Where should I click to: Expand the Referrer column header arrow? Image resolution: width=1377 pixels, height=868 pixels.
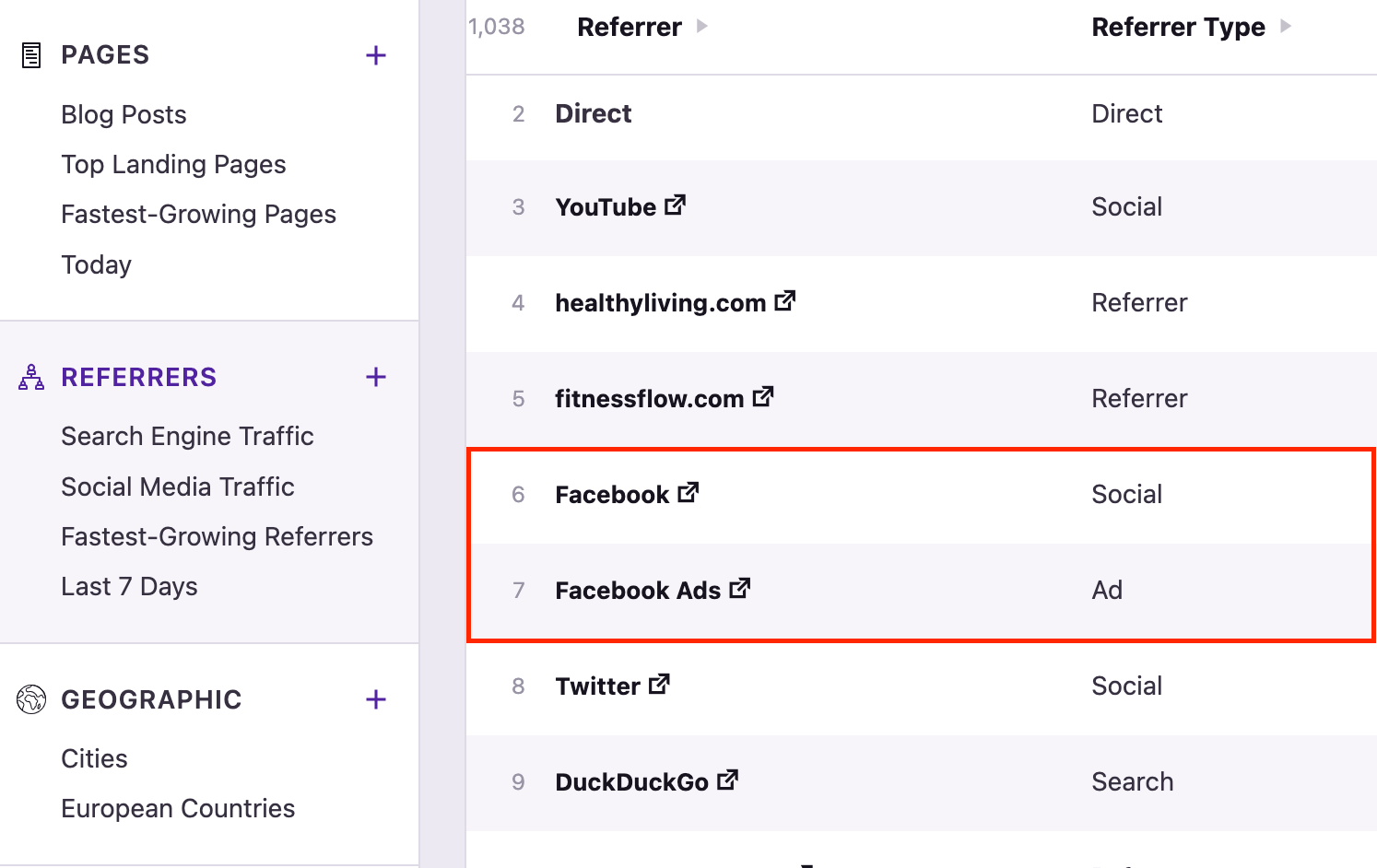tap(702, 27)
